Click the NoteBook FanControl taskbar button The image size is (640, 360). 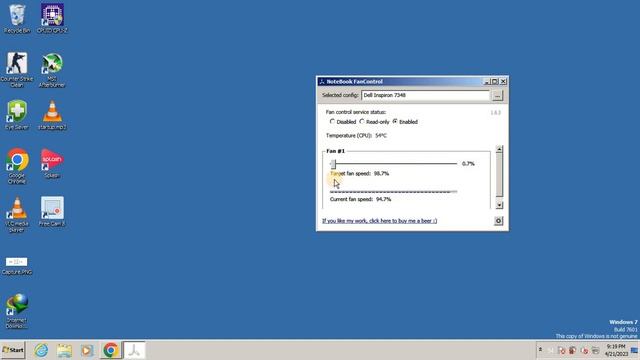click(134, 350)
